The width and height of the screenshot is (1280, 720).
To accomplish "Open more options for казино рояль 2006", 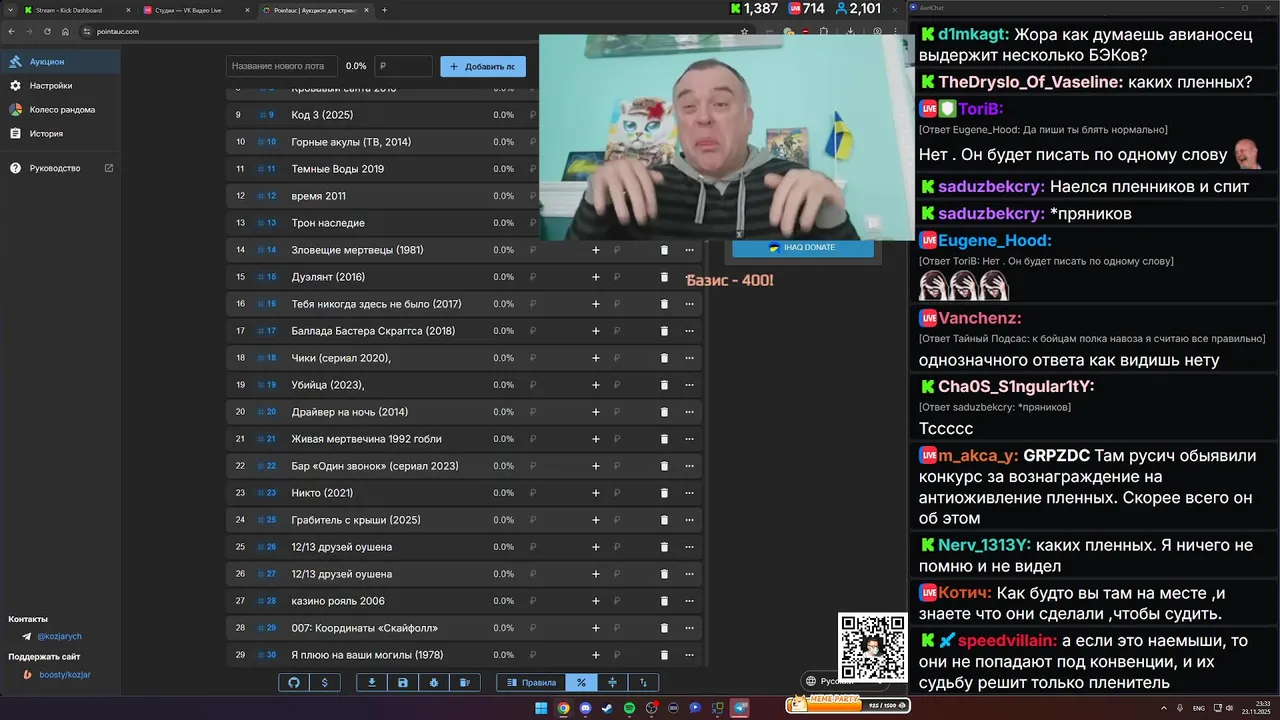I will [689, 601].
